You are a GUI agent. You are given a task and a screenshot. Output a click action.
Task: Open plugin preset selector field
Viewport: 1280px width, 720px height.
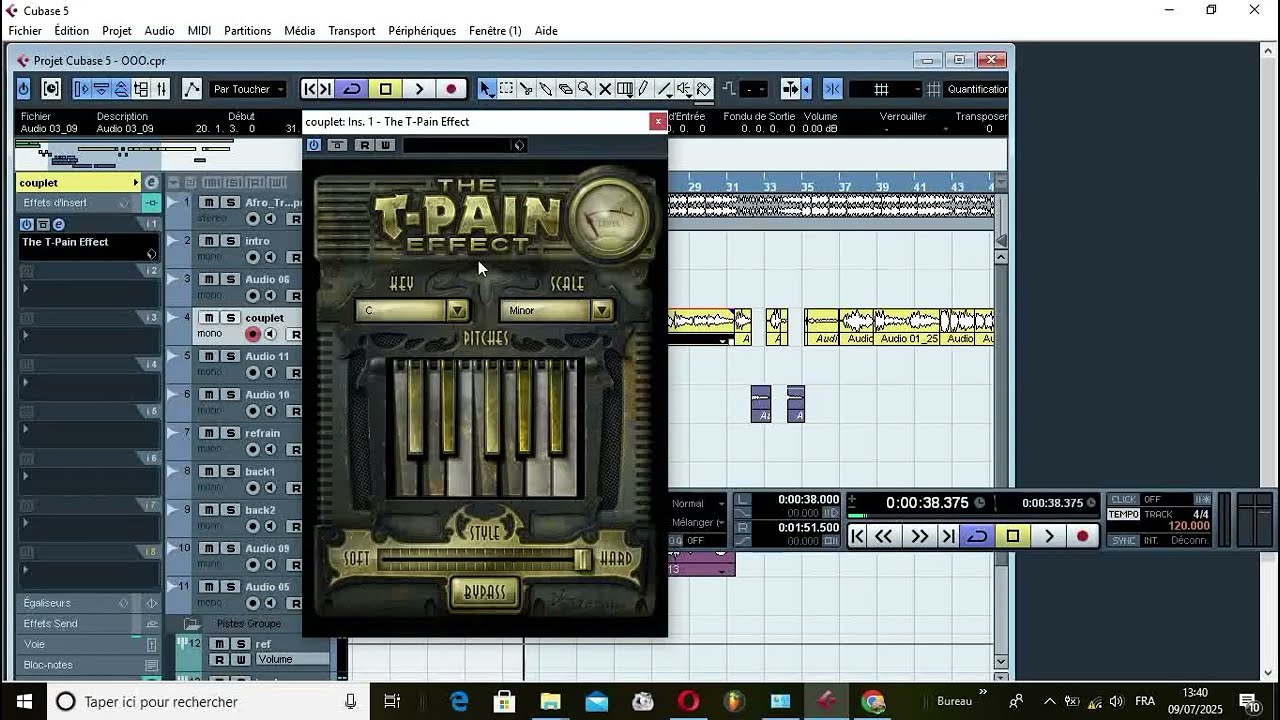tap(464, 145)
